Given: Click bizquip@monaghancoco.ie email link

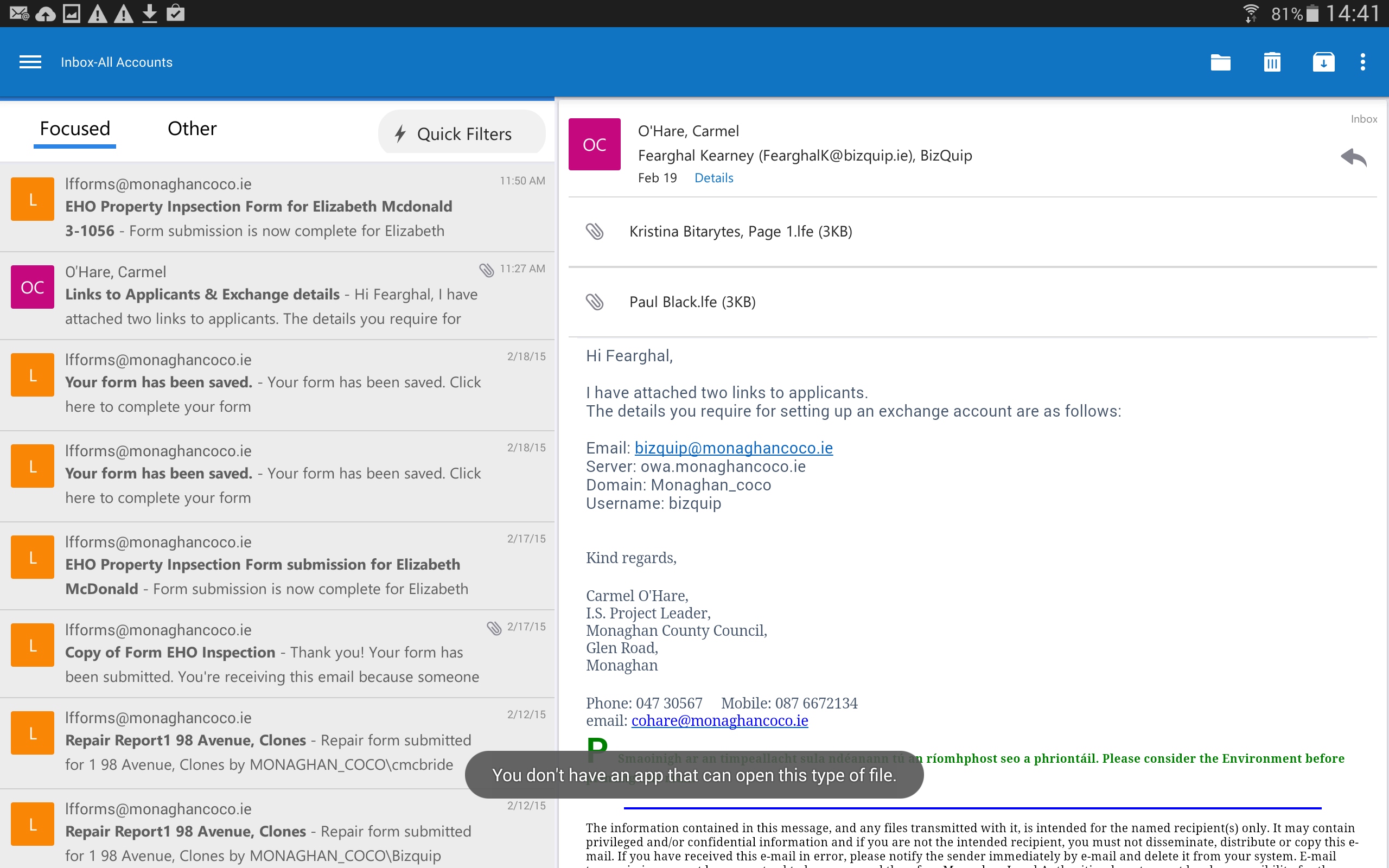Looking at the screenshot, I should 734,448.
